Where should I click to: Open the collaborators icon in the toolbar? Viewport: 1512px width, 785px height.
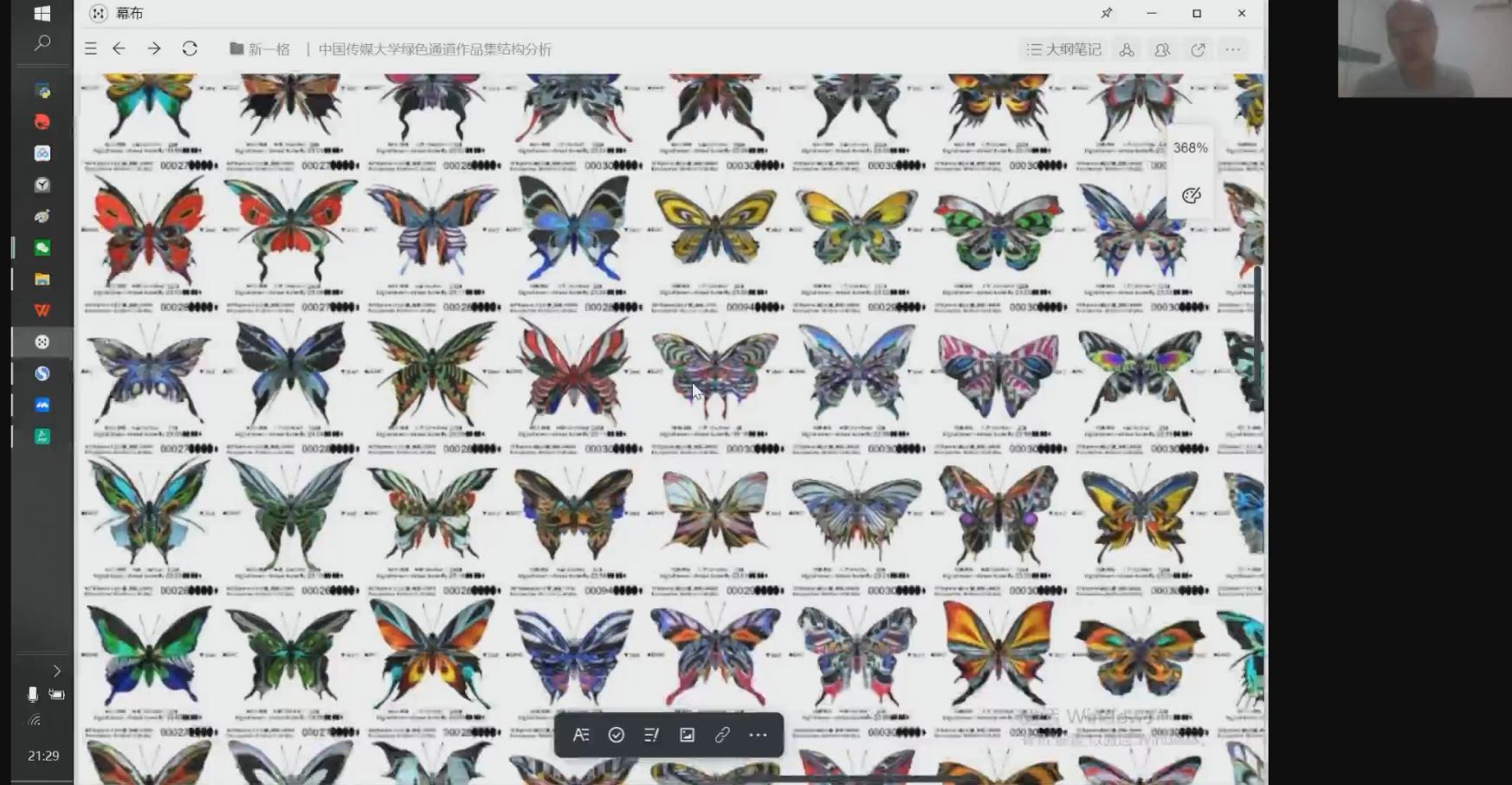tap(1162, 50)
